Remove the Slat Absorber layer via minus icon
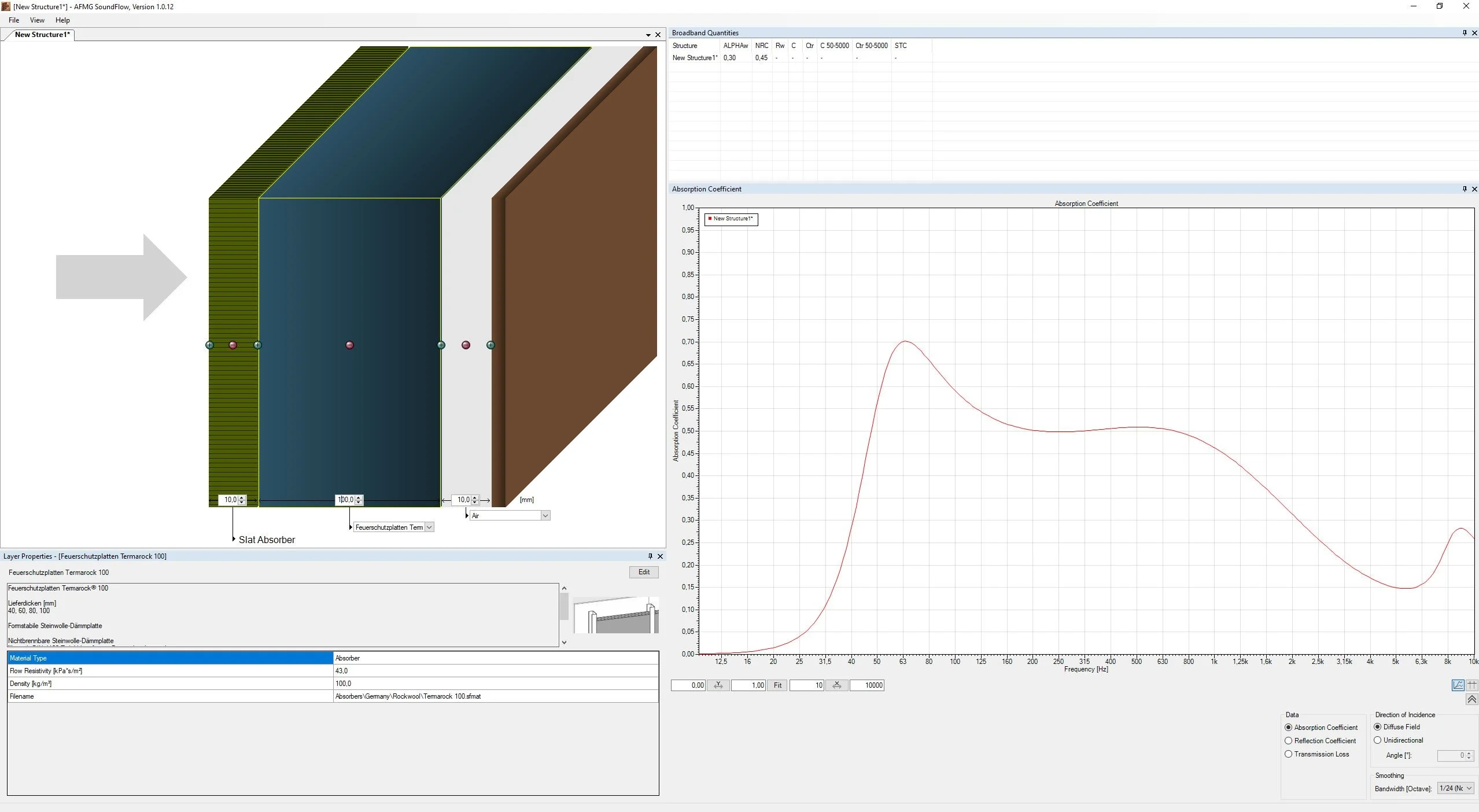 tap(233, 345)
